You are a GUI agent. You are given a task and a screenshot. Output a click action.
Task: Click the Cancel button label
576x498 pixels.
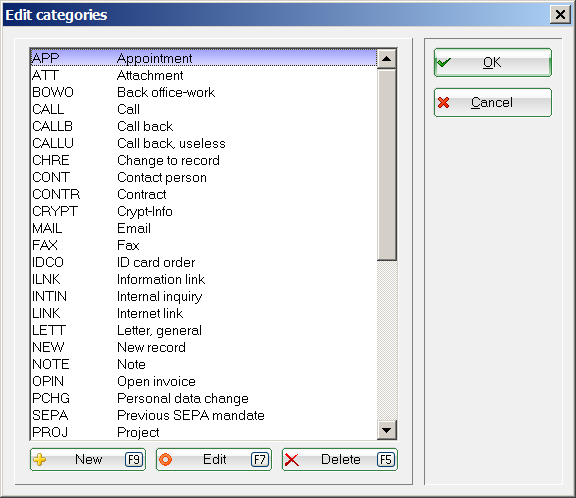(x=492, y=102)
